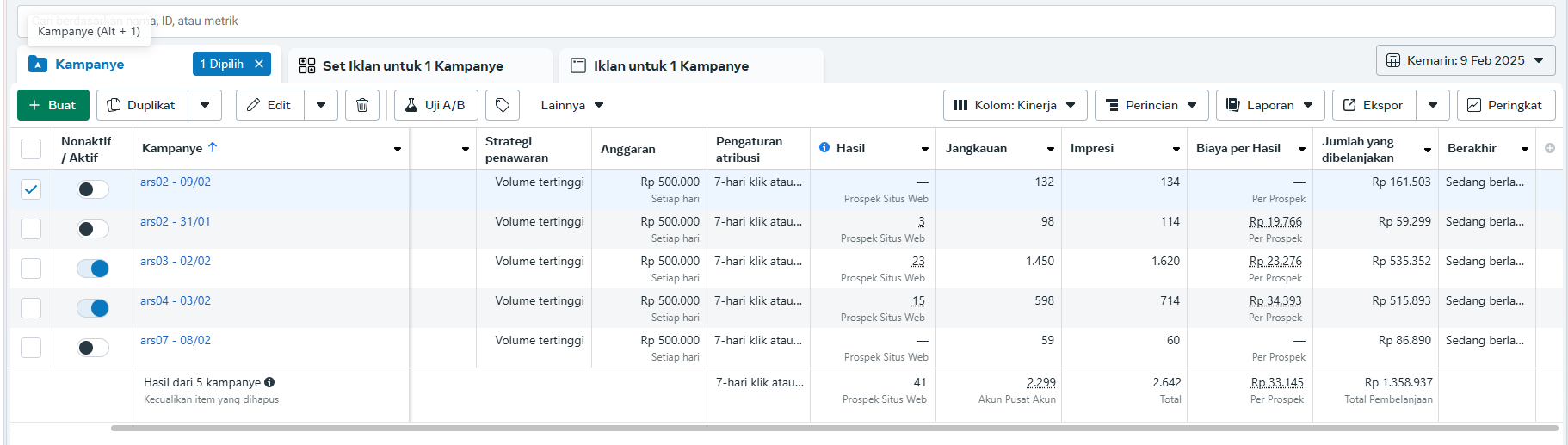The height and width of the screenshot is (445, 1568).
Task: Click the Hasil info icon
Action: pos(824,147)
